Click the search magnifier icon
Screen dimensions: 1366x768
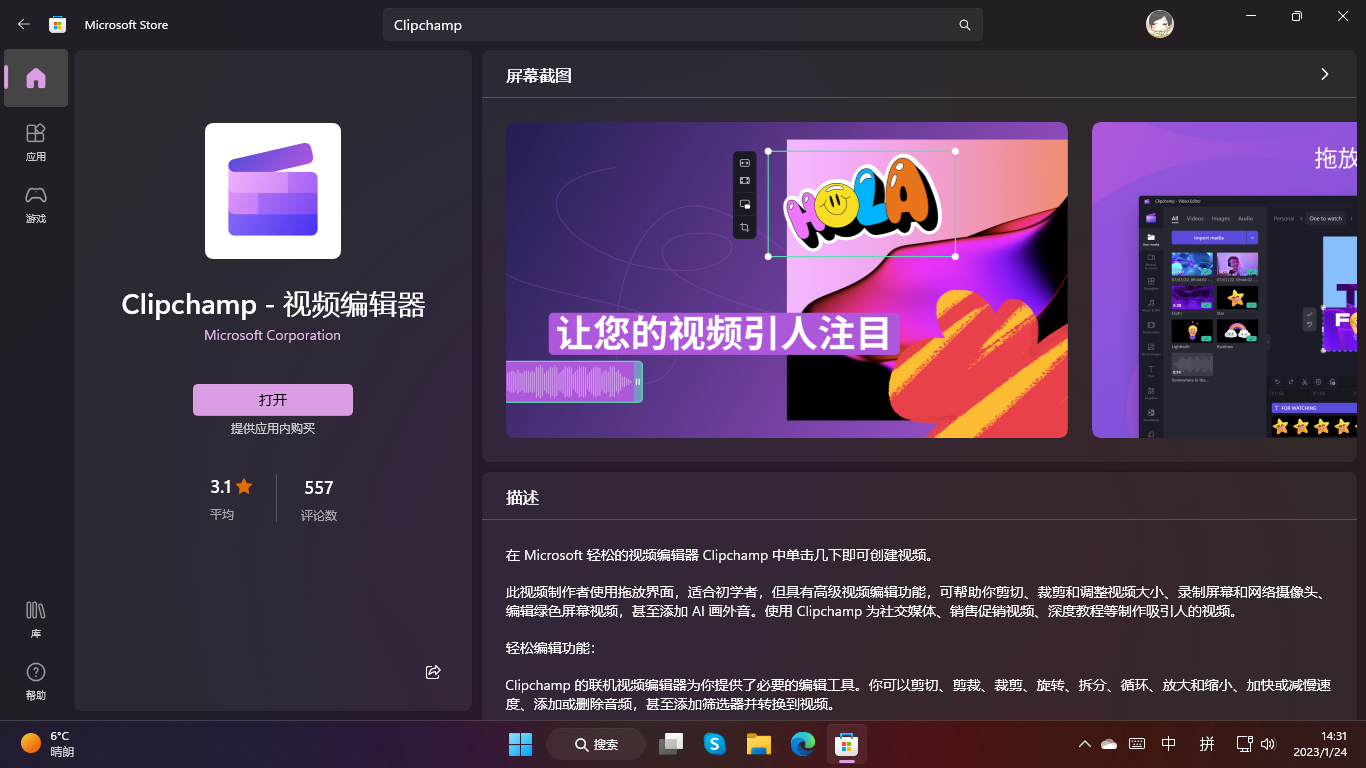tap(965, 25)
